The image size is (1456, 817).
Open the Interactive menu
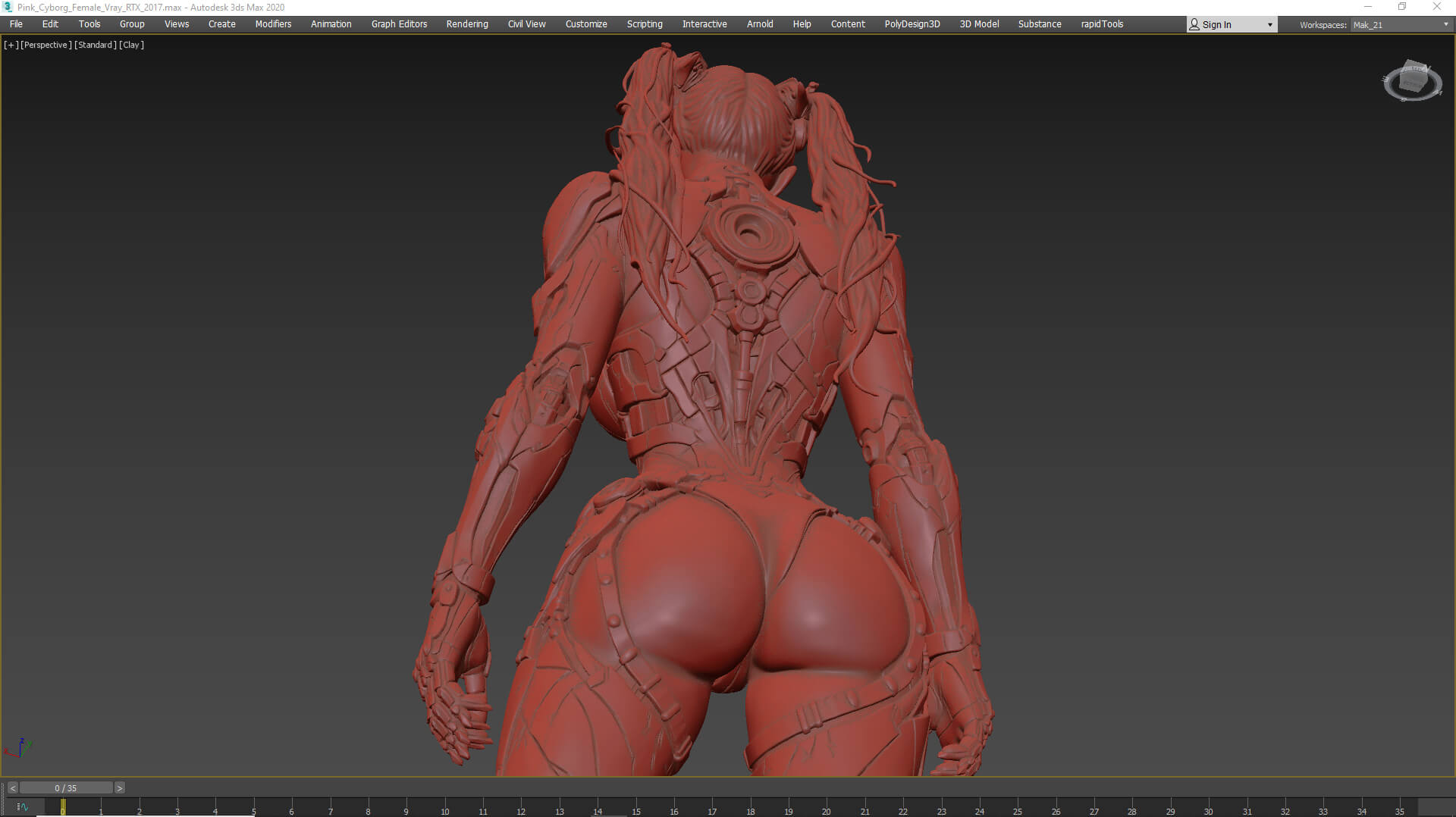[x=704, y=24]
